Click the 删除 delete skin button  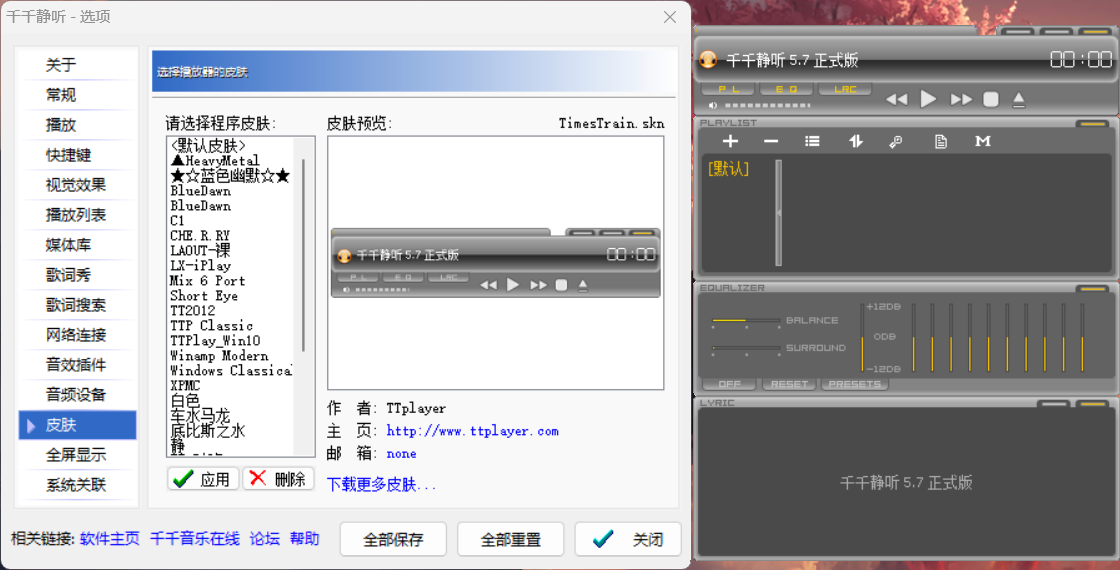click(x=278, y=479)
